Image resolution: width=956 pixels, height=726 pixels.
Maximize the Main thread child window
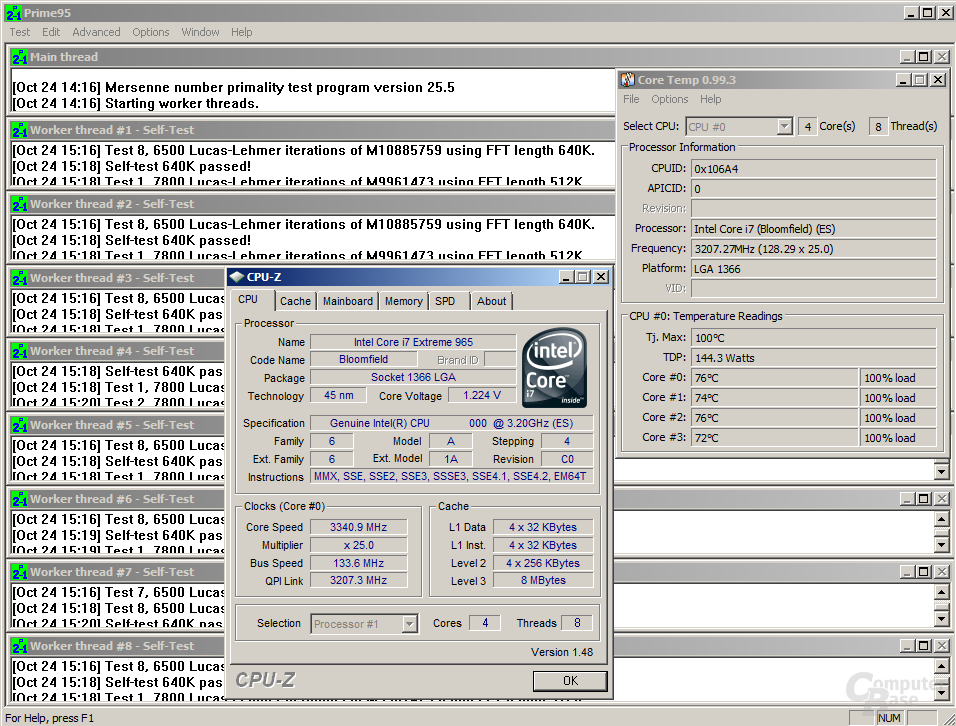(924, 57)
